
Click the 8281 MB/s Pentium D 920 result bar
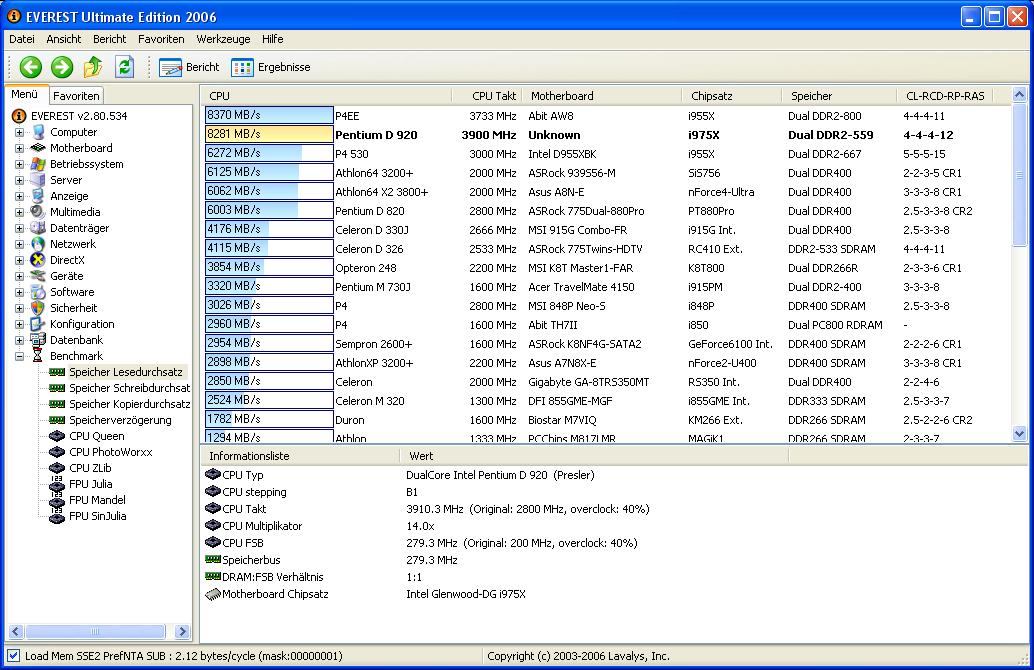[269, 135]
